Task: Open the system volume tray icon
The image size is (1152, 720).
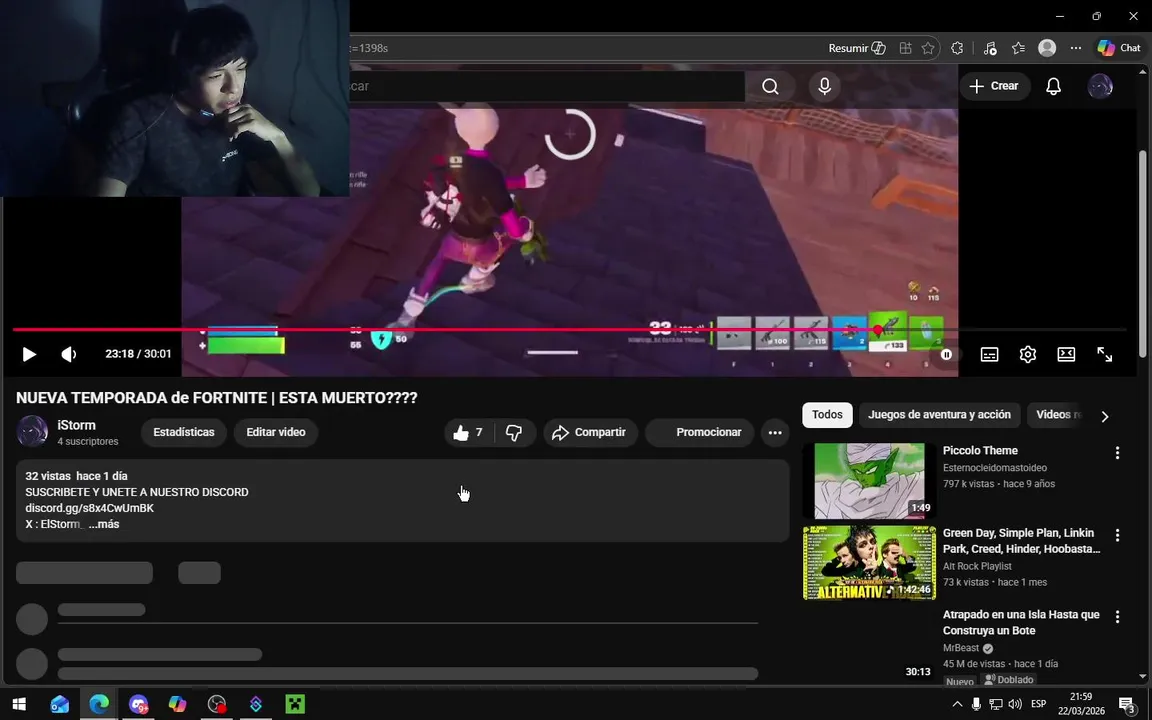Action: pyautogui.click(x=1015, y=704)
